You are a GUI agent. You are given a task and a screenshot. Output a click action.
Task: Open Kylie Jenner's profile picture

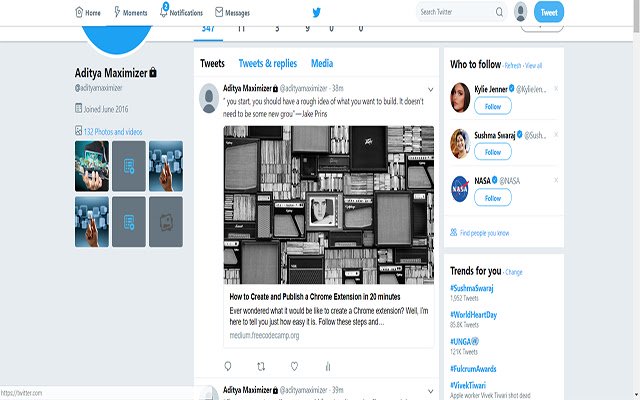(x=460, y=98)
